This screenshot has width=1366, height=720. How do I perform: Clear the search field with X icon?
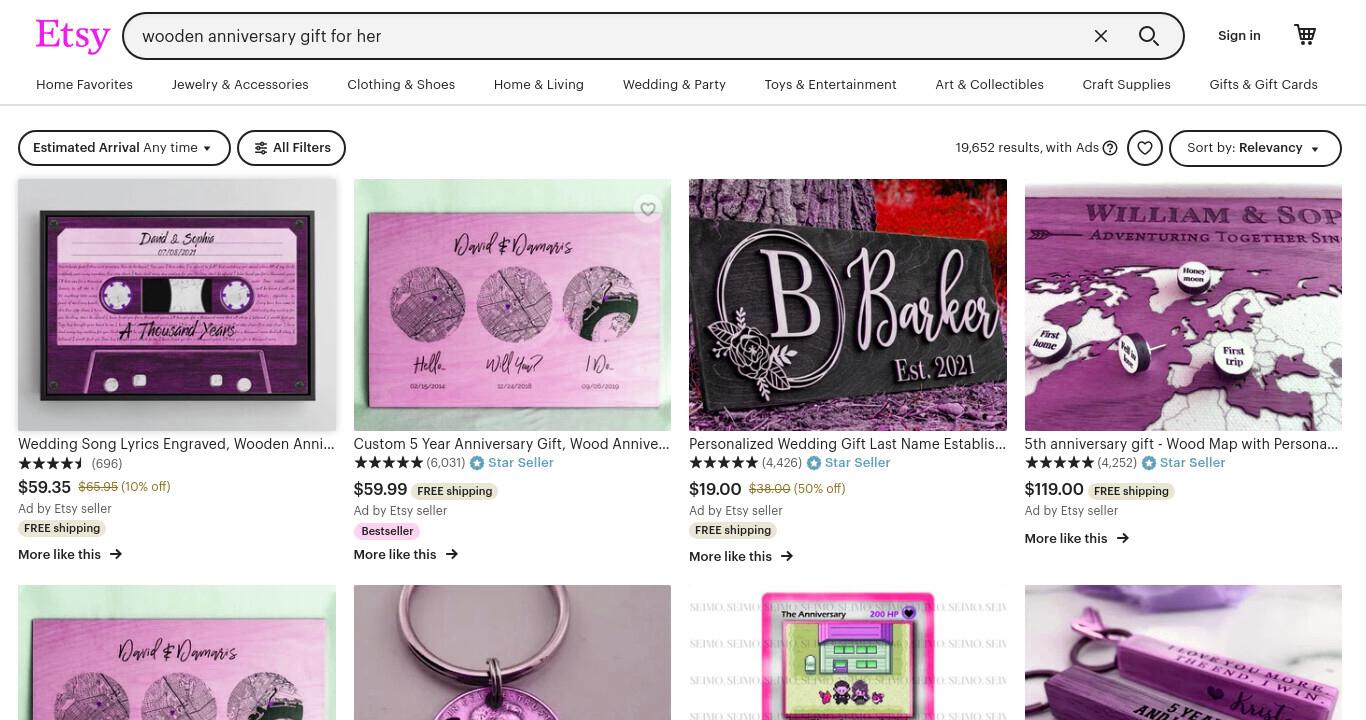click(1101, 36)
